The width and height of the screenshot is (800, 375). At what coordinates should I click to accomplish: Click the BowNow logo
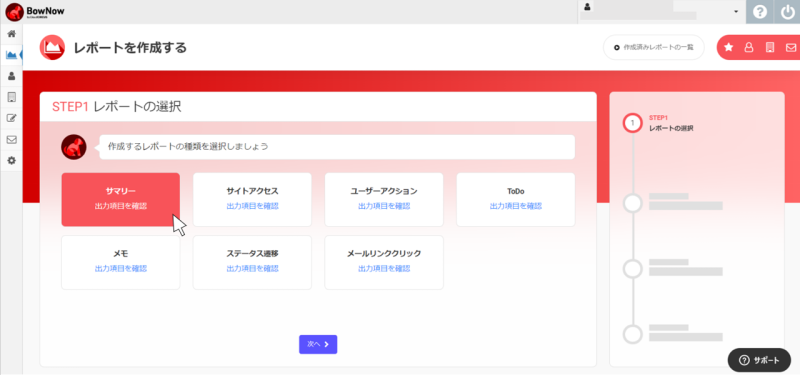pos(35,11)
